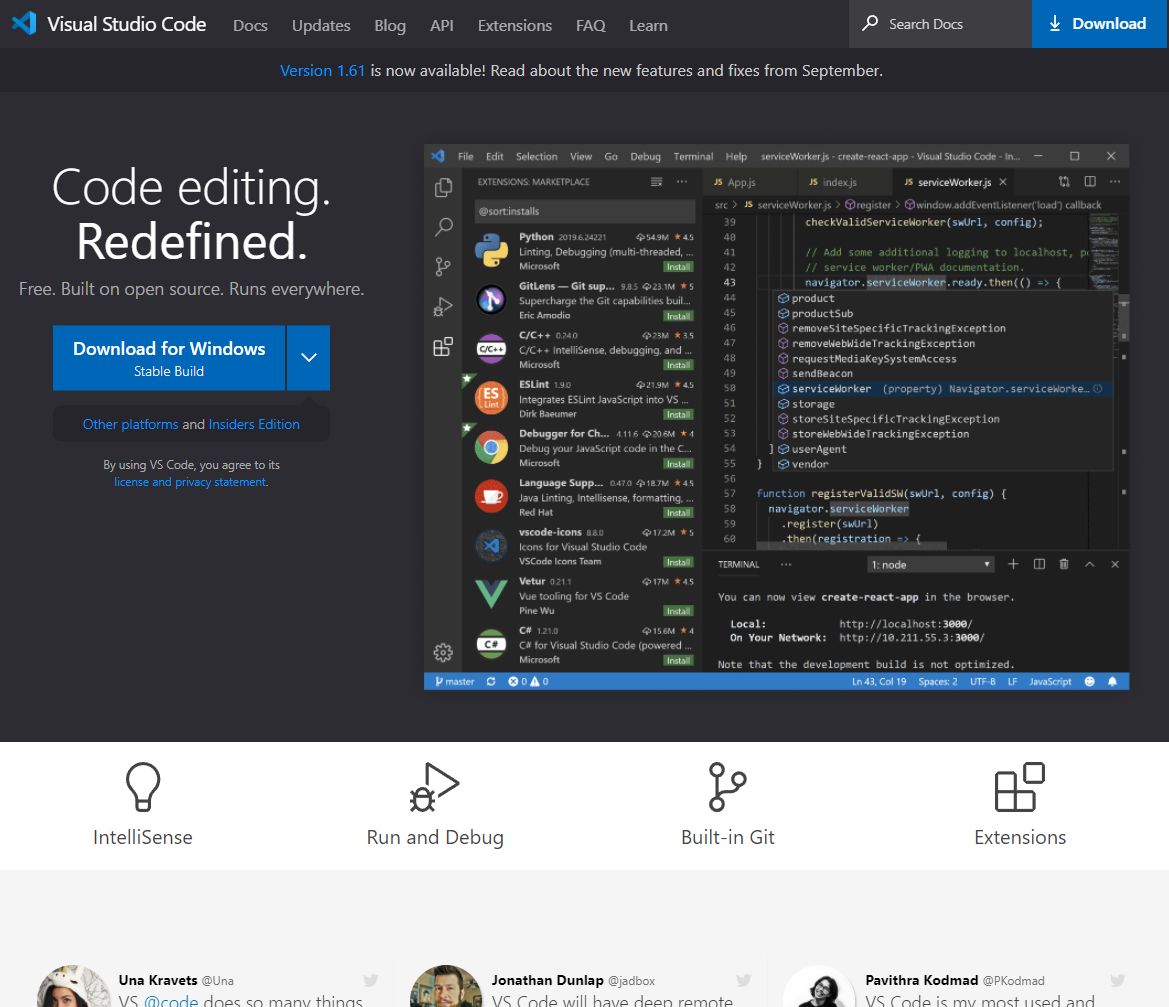Click the @code mention in Una's tweet
Screen dimensions: 1169x1007
pos(171,1000)
